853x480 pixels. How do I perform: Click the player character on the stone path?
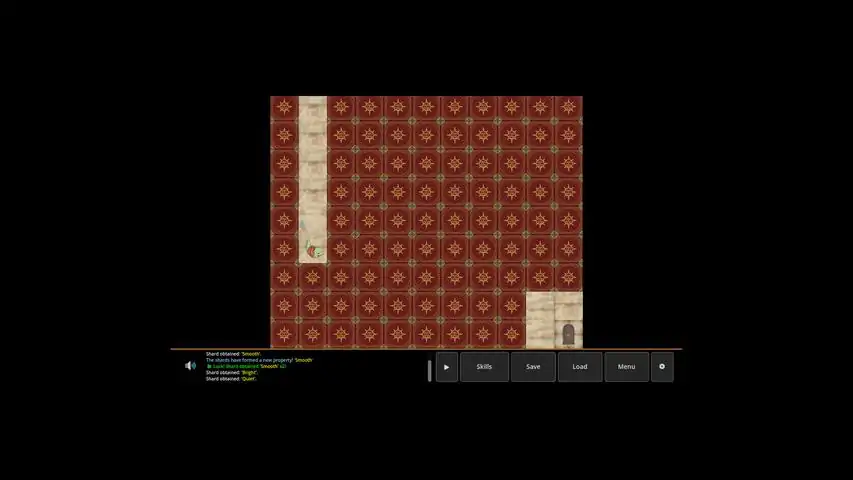[313, 250]
